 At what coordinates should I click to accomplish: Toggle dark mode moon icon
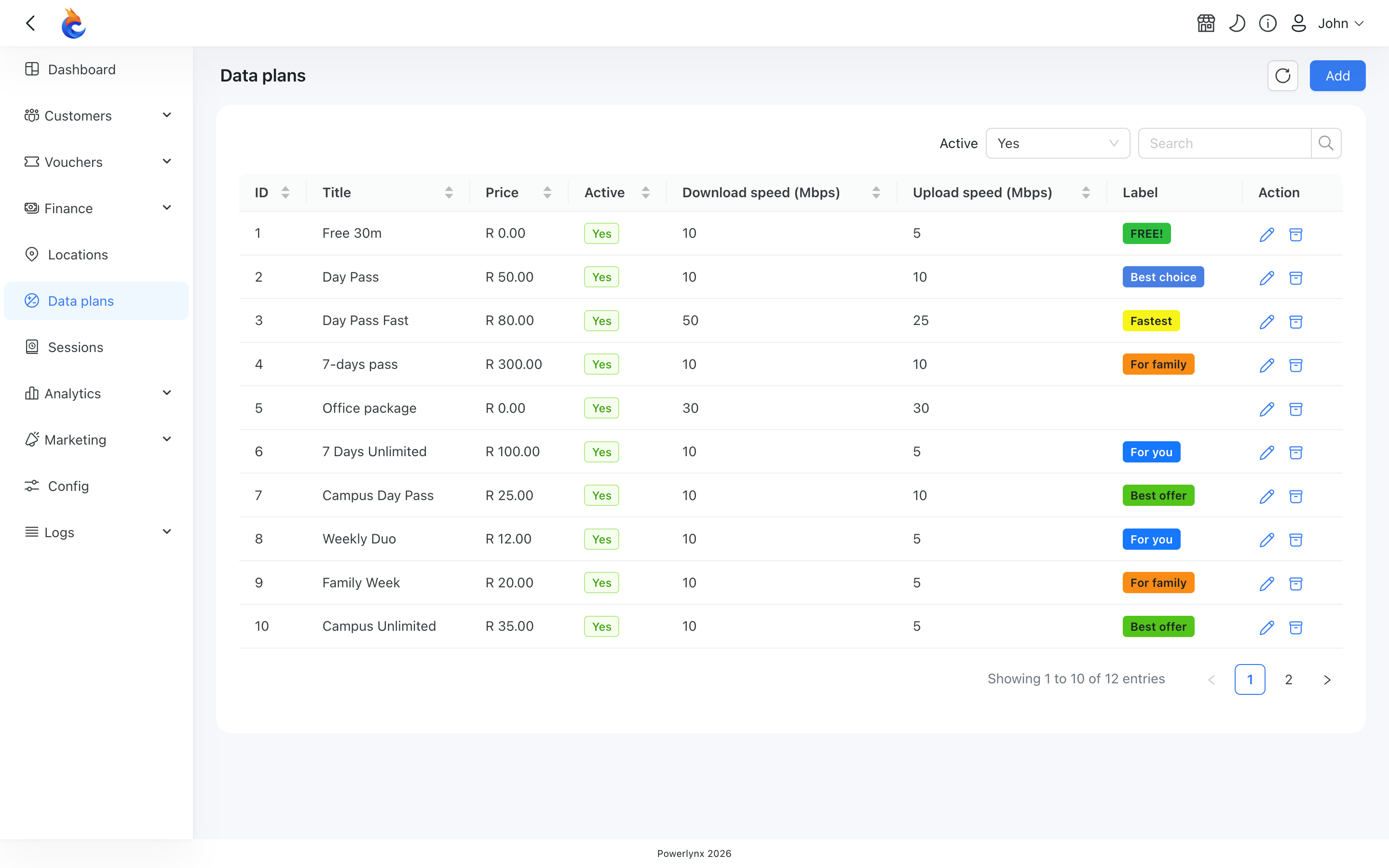click(1237, 24)
